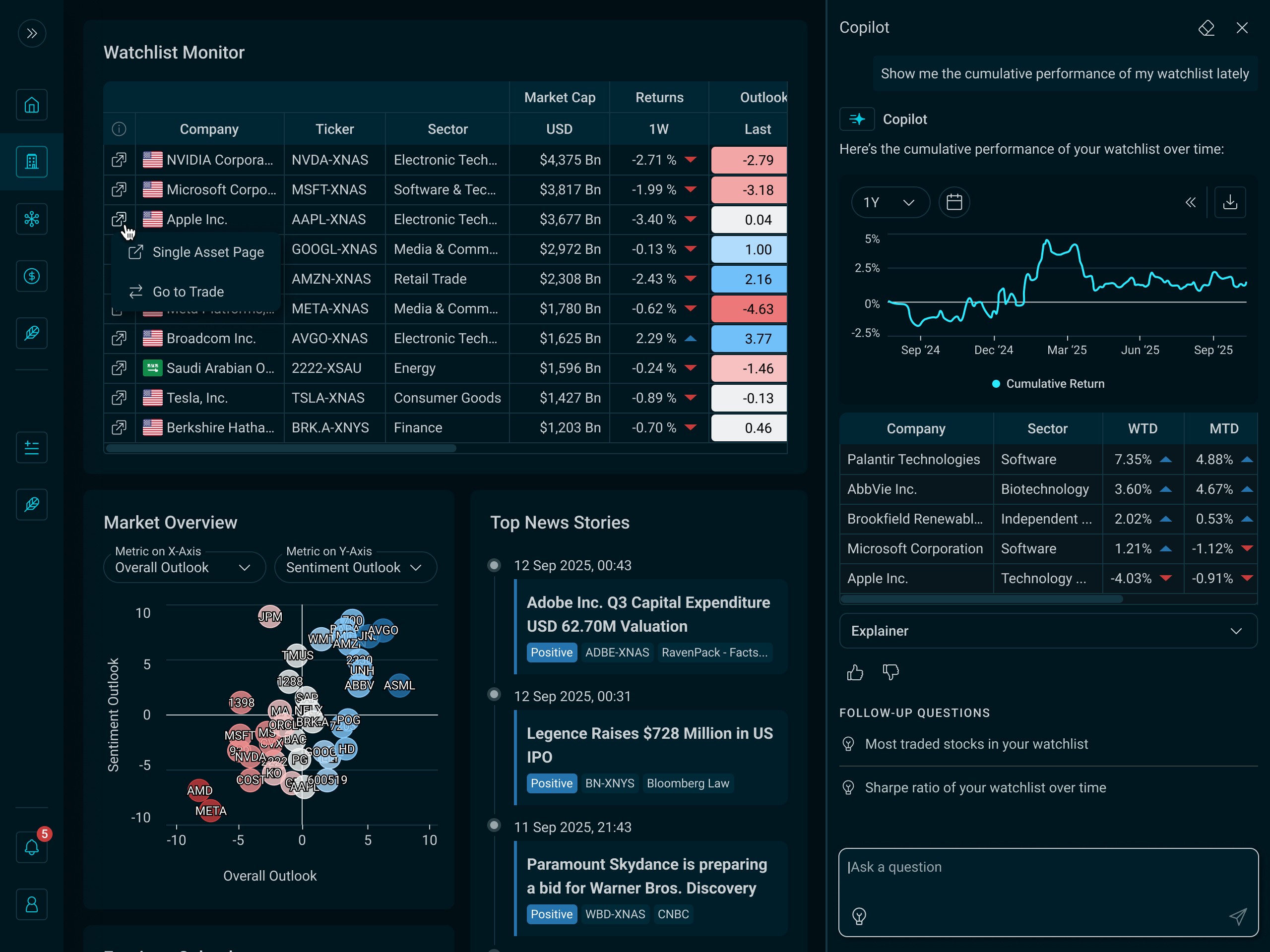Click the thumbs up feedback icon
The image size is (1270, 952).
pyautogui.click(x=855, y=672)
